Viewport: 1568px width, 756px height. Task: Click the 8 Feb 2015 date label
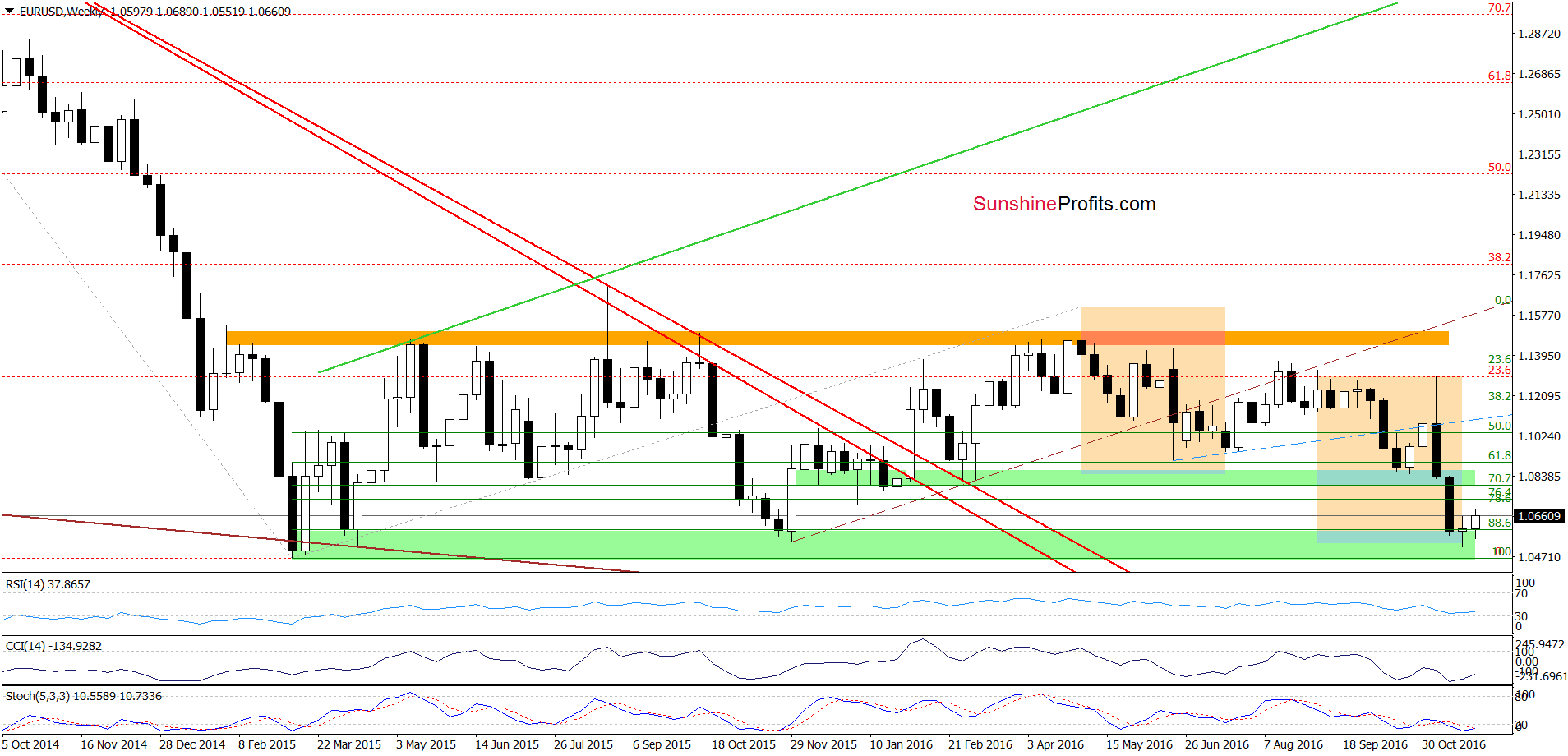click(267, 744)
